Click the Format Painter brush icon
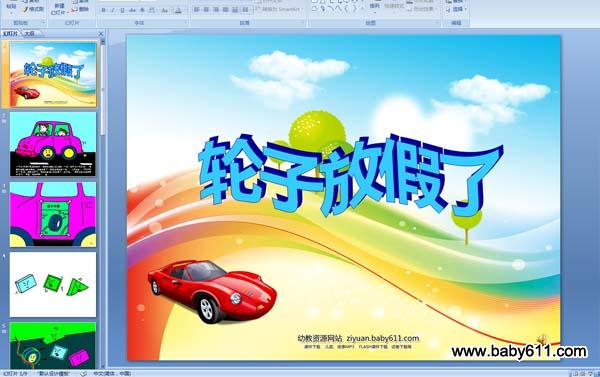The image size is (600, 377). tap(25, 9)
